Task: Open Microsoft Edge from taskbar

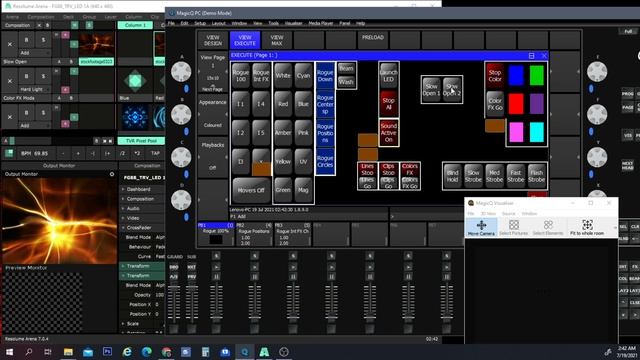Action: [x=147, y=351]
